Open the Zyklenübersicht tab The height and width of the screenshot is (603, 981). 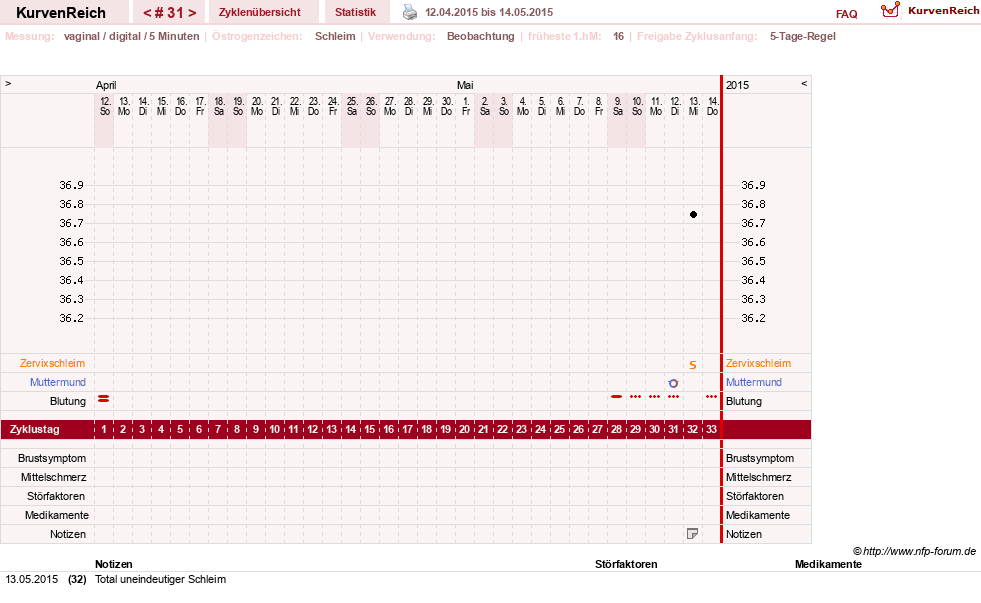[260, 12]
